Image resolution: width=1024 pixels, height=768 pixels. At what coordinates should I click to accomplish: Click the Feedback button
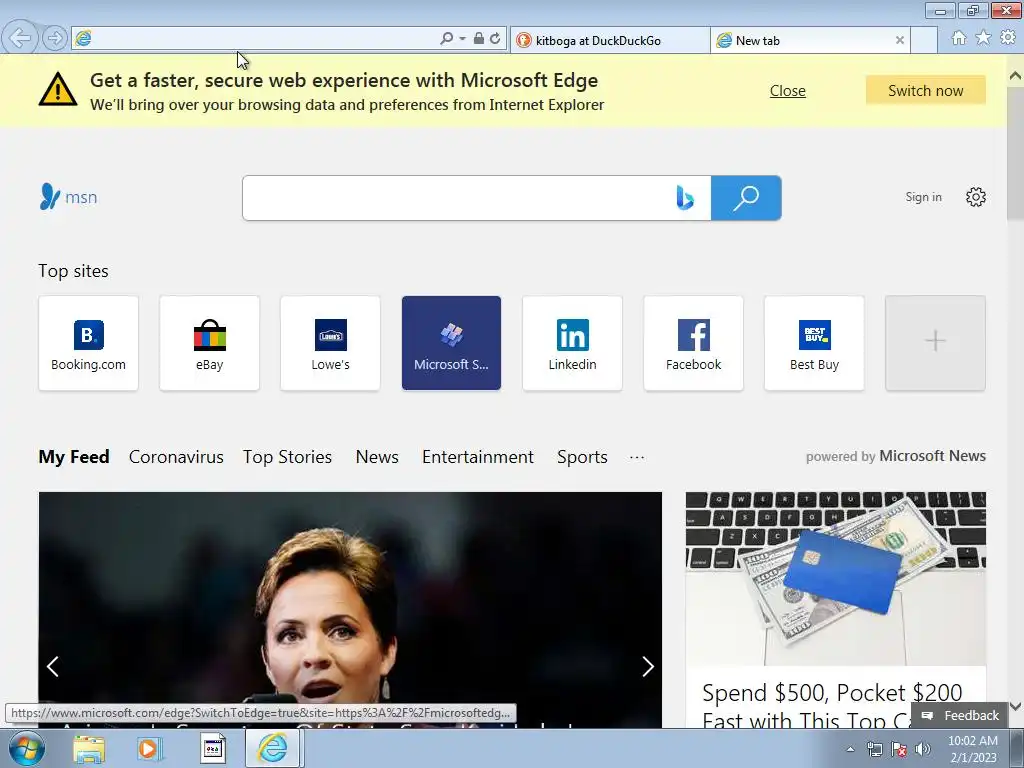(961, 716)
